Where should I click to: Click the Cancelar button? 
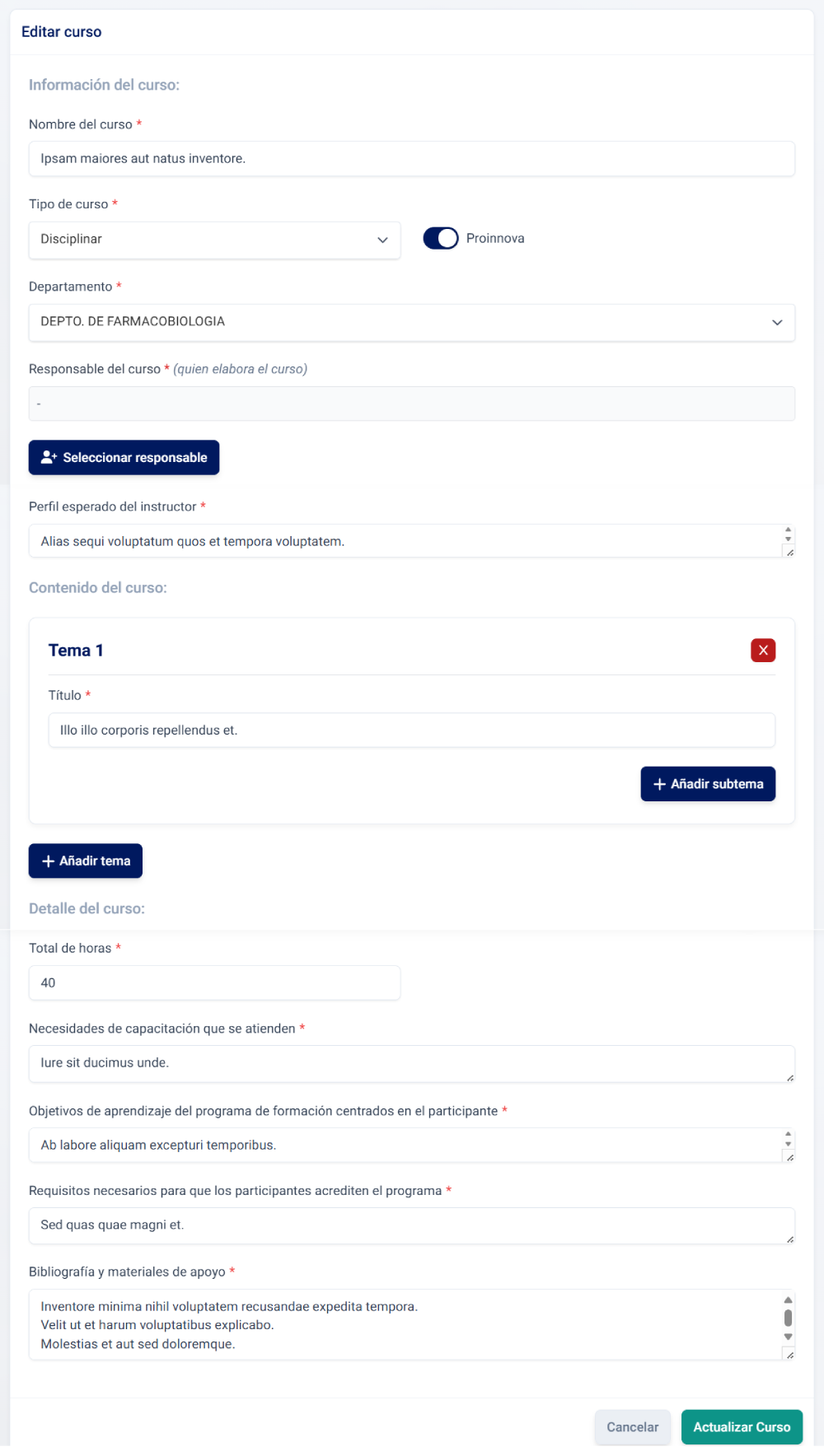coord(632,1427)
